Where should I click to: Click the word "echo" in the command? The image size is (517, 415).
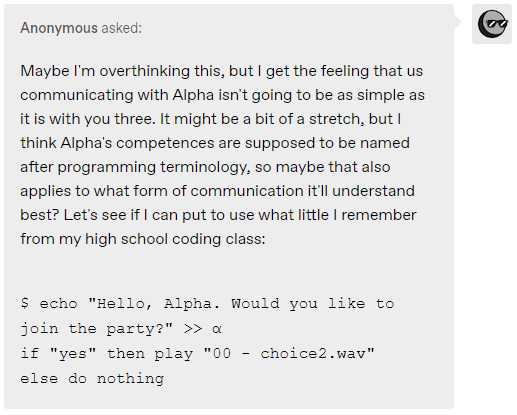coord(58,304)
